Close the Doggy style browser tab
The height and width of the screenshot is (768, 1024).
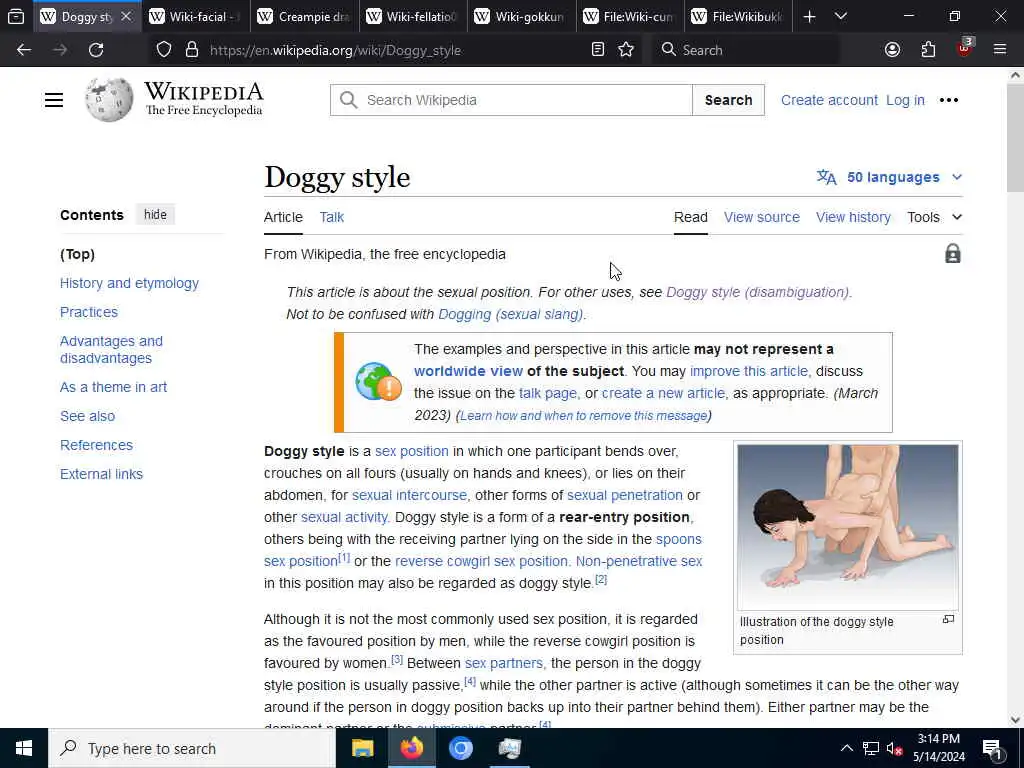pyautogui.click(x=127, y=16)
